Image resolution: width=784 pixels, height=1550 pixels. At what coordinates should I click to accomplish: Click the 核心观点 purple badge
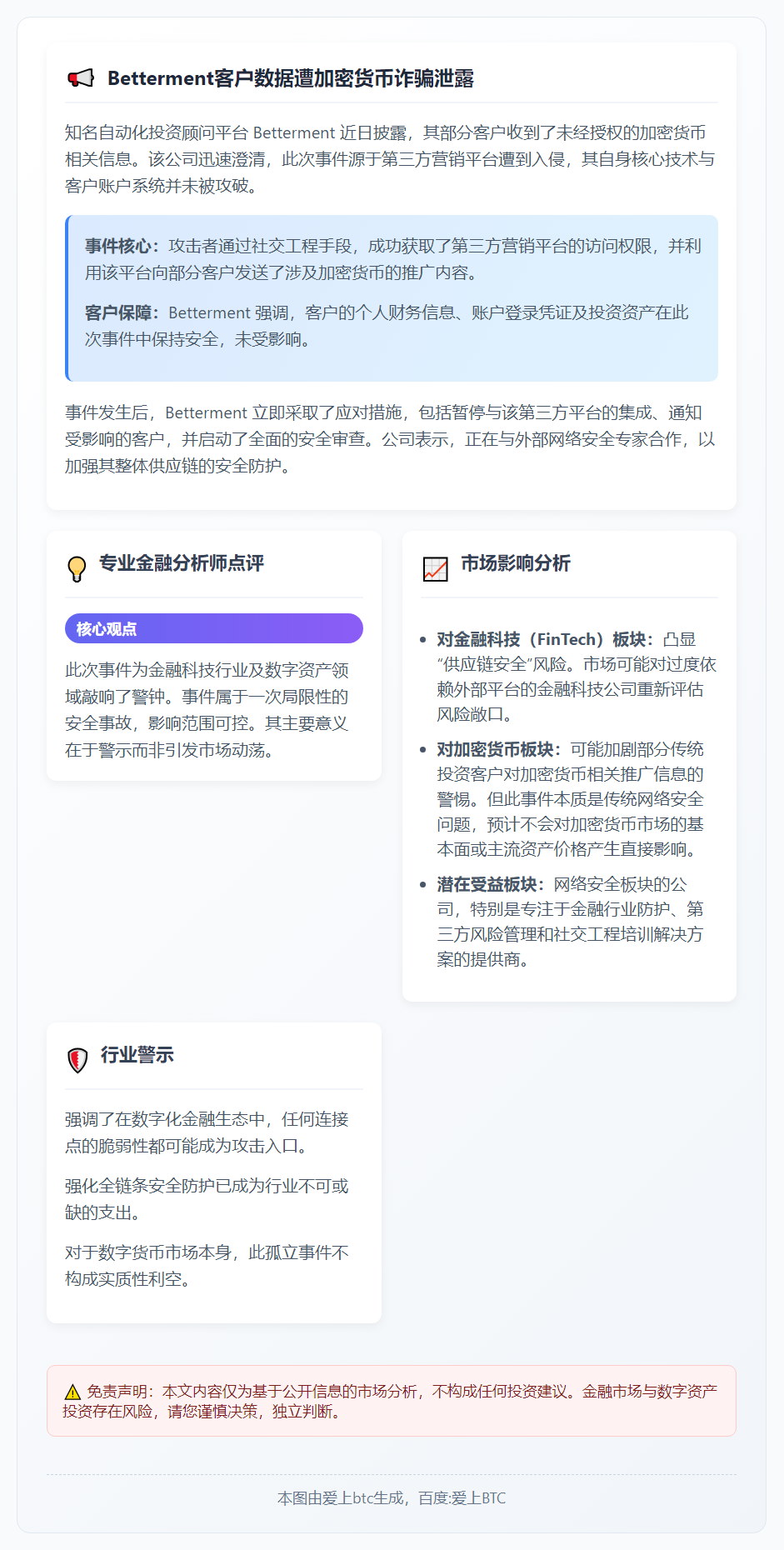pyautogui.click(x=214, y=628)
